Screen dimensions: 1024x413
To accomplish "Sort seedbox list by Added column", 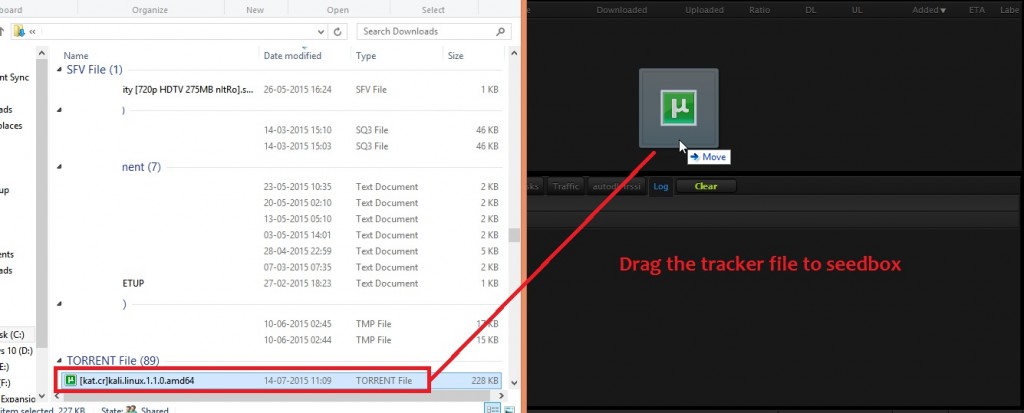I will pyautogui.click(x=929, y=10).
